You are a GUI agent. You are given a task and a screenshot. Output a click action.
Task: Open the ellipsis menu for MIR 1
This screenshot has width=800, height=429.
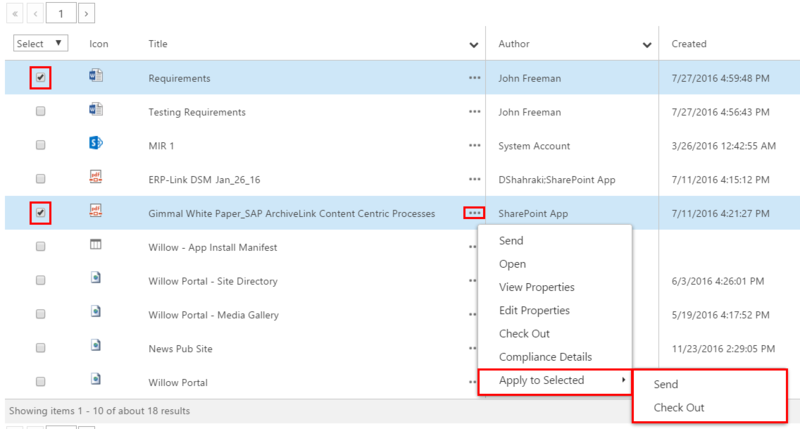[474, 145]
